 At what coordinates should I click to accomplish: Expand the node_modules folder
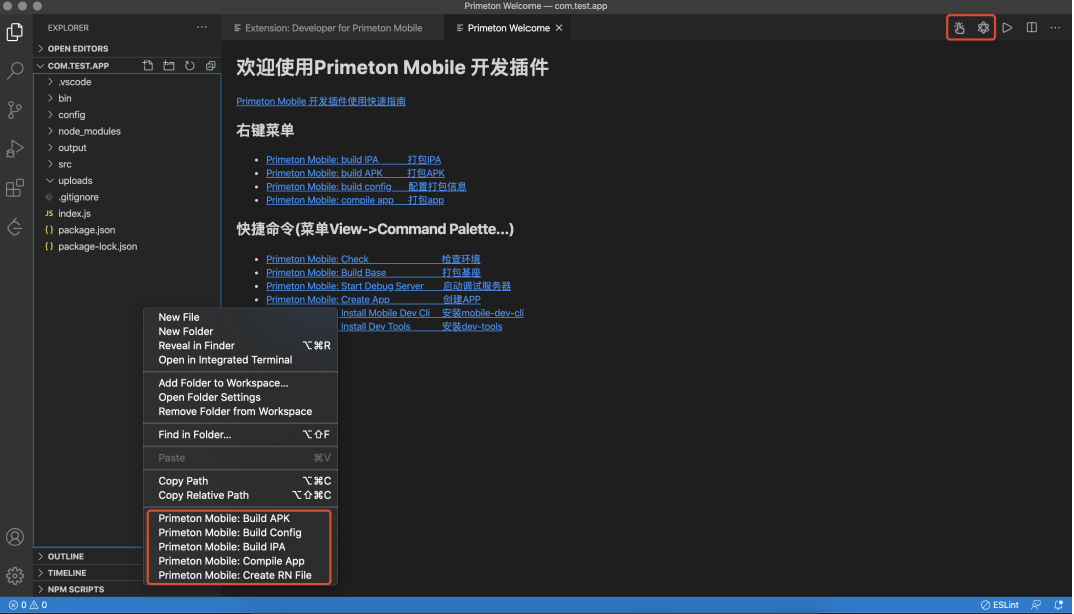[x=89, y=131]
